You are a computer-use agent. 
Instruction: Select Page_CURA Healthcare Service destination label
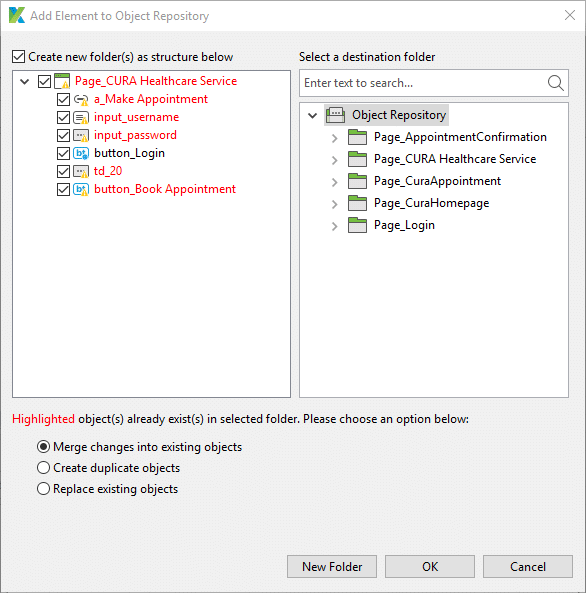tap(455, 159)
